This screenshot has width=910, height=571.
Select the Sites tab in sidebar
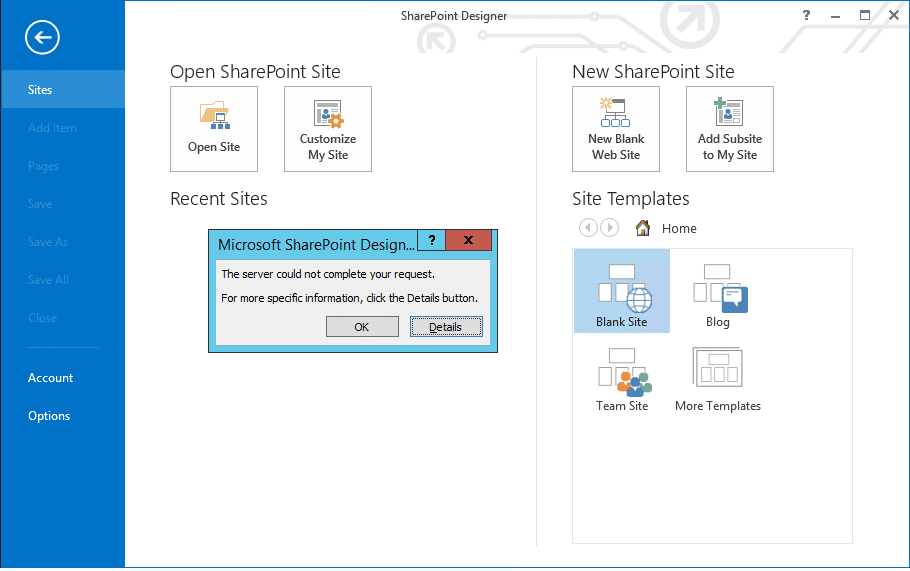click(63, 89)
